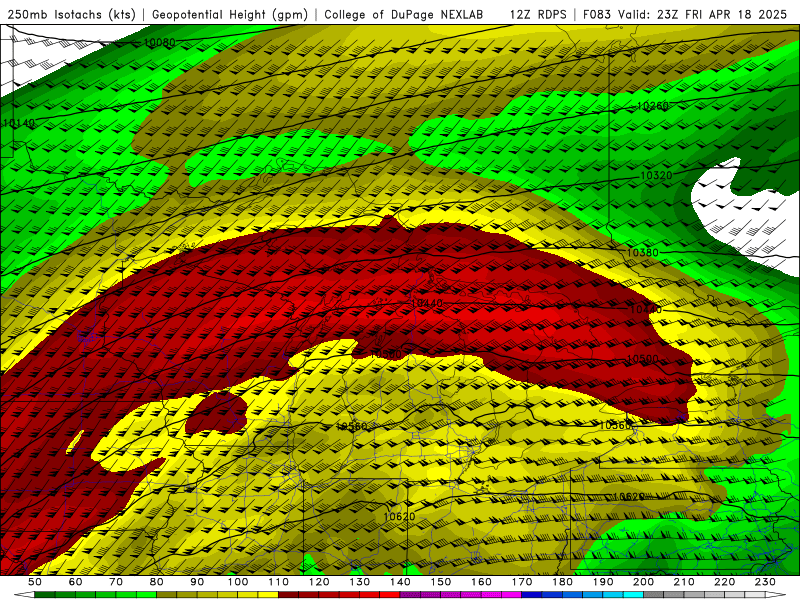Screen dimensions: 800x600
Task: Click the dark gray swatch right of the 200 mark
Action: [654, 595]
